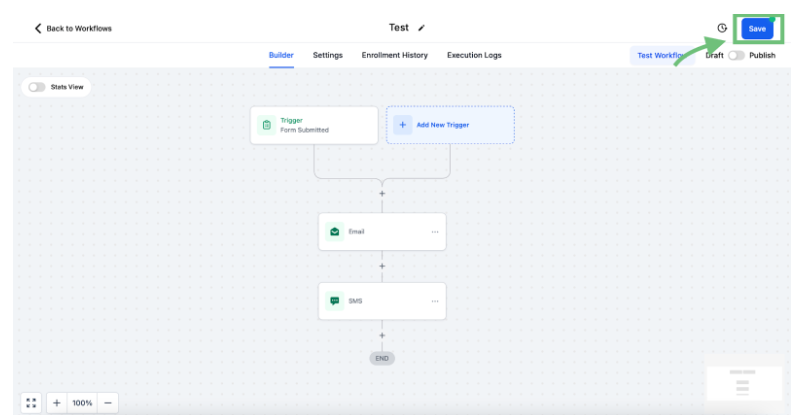Screen dimensions: 803x415
Task: Click the Back to Workflows arrow icon
Action: click(x=37, y=28)
